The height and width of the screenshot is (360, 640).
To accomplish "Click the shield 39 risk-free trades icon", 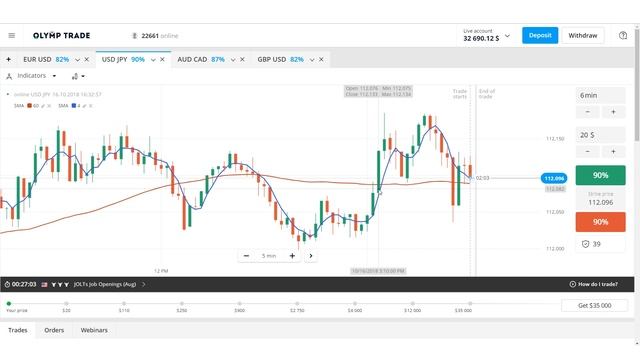I will (x=585, y=244).
